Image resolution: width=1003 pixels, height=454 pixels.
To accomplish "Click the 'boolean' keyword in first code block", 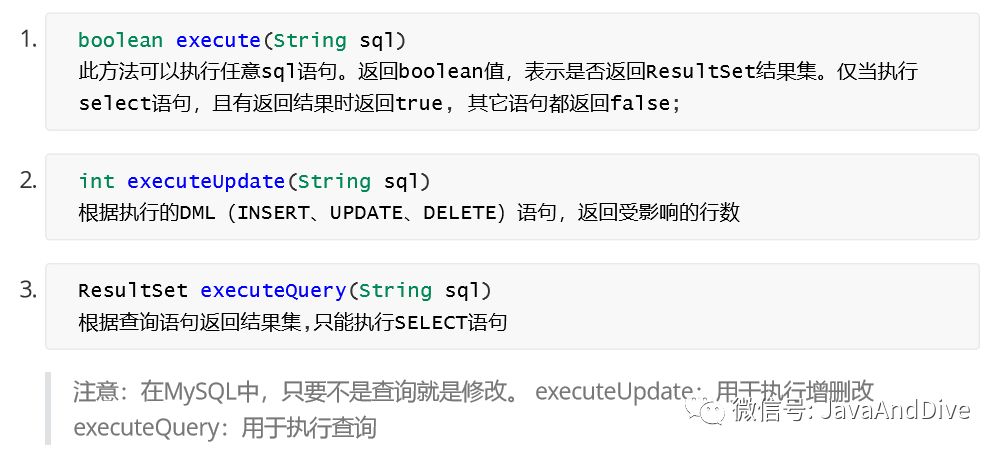I will (120, 40).
